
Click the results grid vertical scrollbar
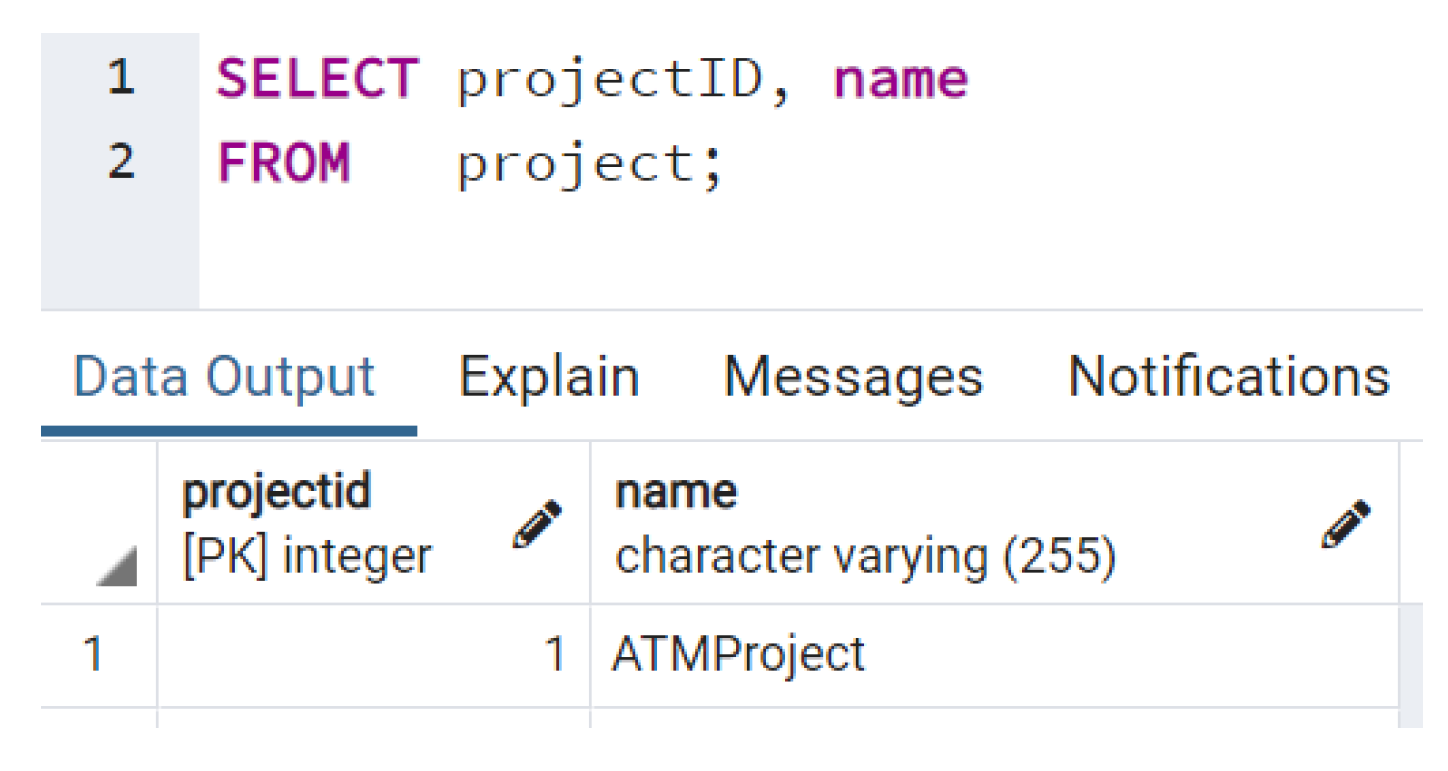[x=1410, y=665]
